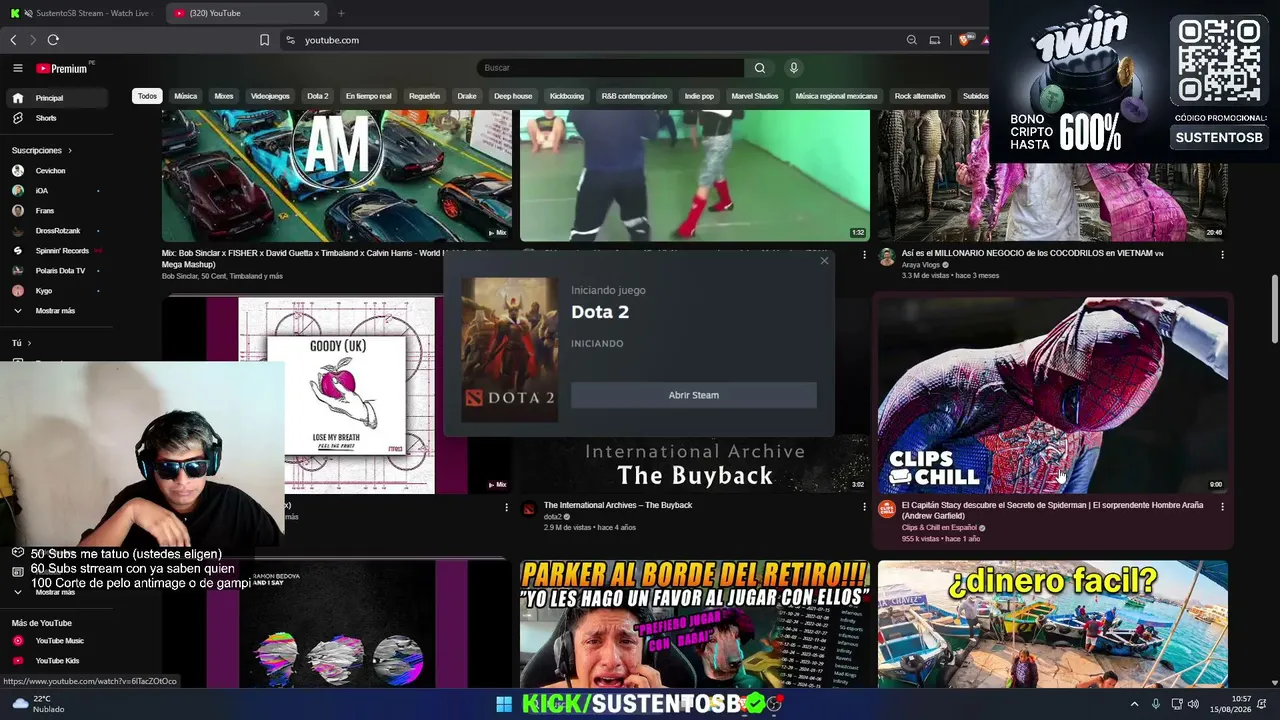Click the Brave Shields lion icon
The height and width of the screenshot is (720, 1280).
[964, 40]
